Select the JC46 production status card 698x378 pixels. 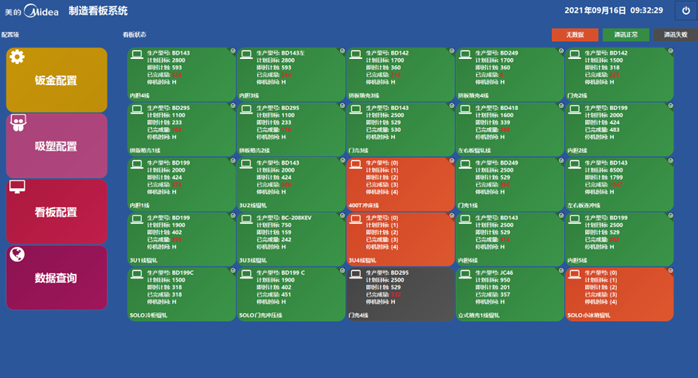click(510, 294)
